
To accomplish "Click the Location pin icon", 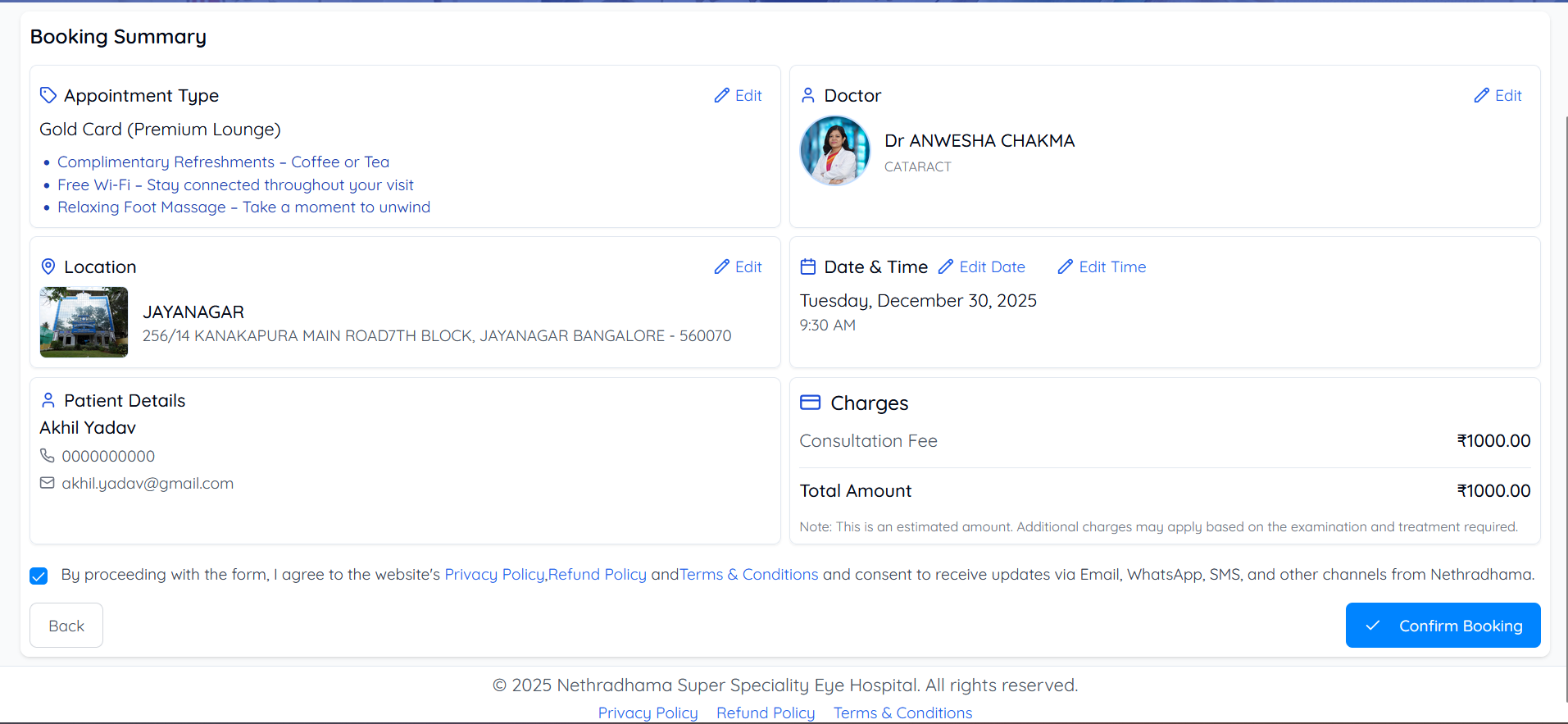I will [48, 267].
